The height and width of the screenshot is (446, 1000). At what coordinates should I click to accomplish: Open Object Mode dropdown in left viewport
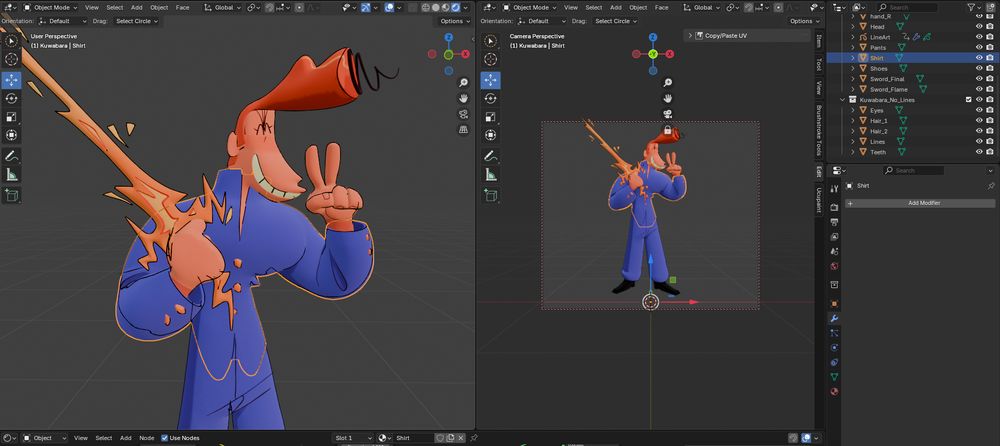click(51, 8)
